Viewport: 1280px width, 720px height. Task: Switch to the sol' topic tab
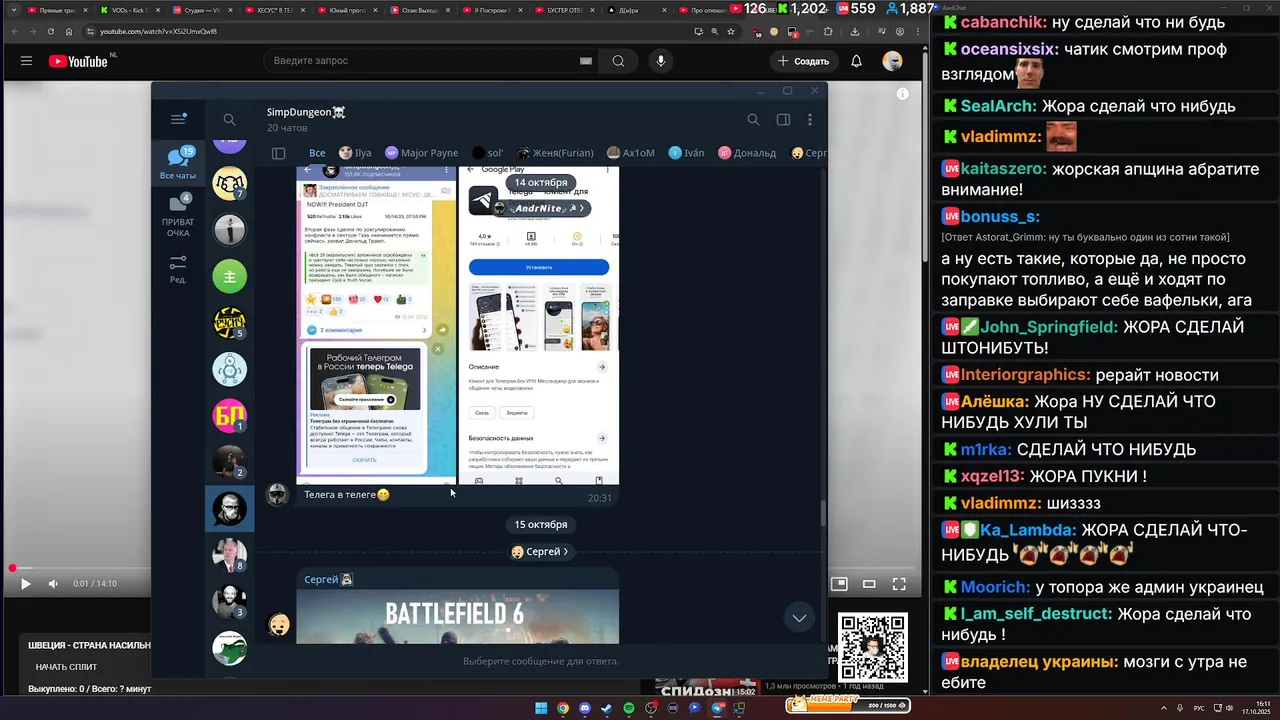[x=487, y=153]
